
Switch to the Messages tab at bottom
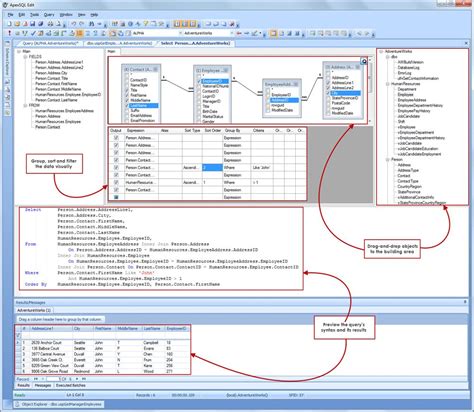point(43,385)
